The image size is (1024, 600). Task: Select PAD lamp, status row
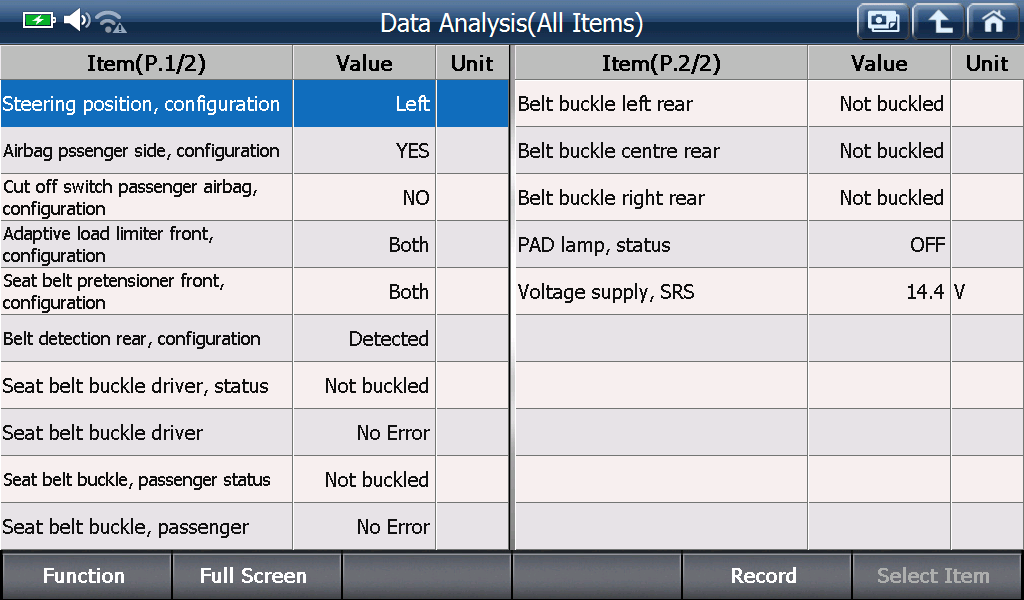coord(769,244)
